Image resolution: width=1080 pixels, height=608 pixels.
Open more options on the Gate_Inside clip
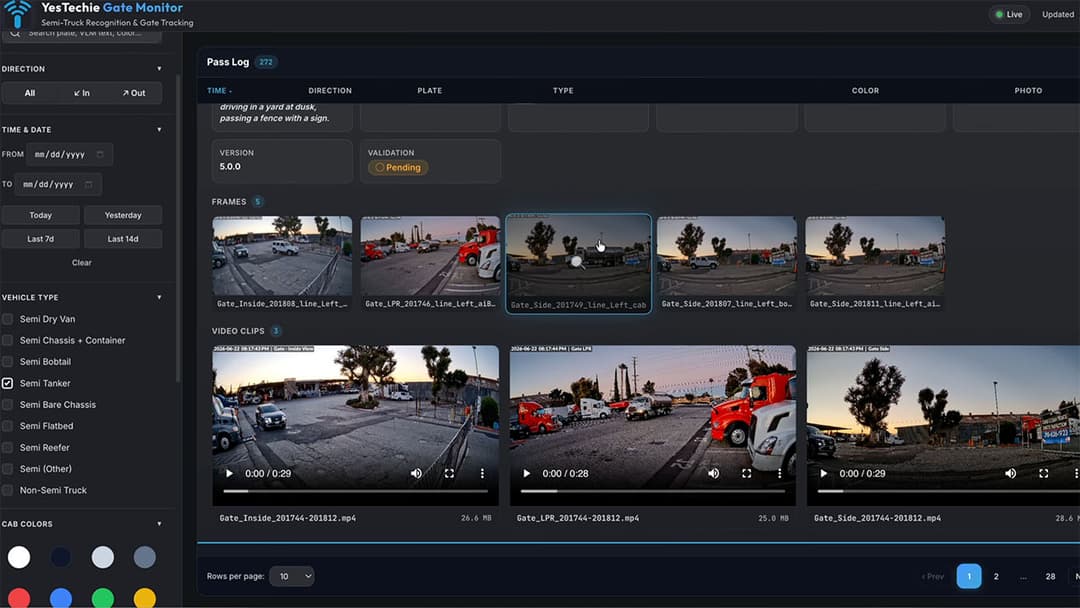tap(482, 474)
